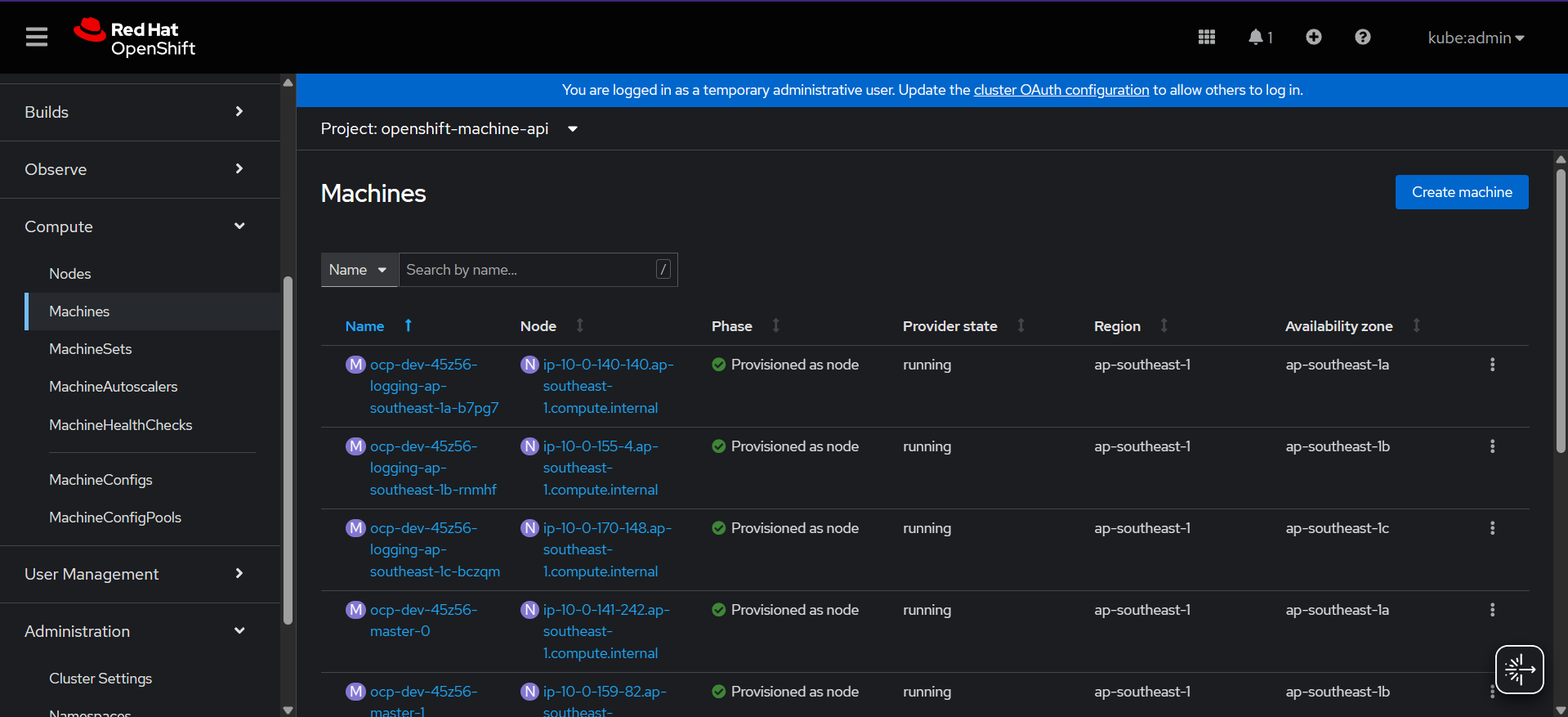
Task: Open the application launcher grid
Action: pos(1207,37)
